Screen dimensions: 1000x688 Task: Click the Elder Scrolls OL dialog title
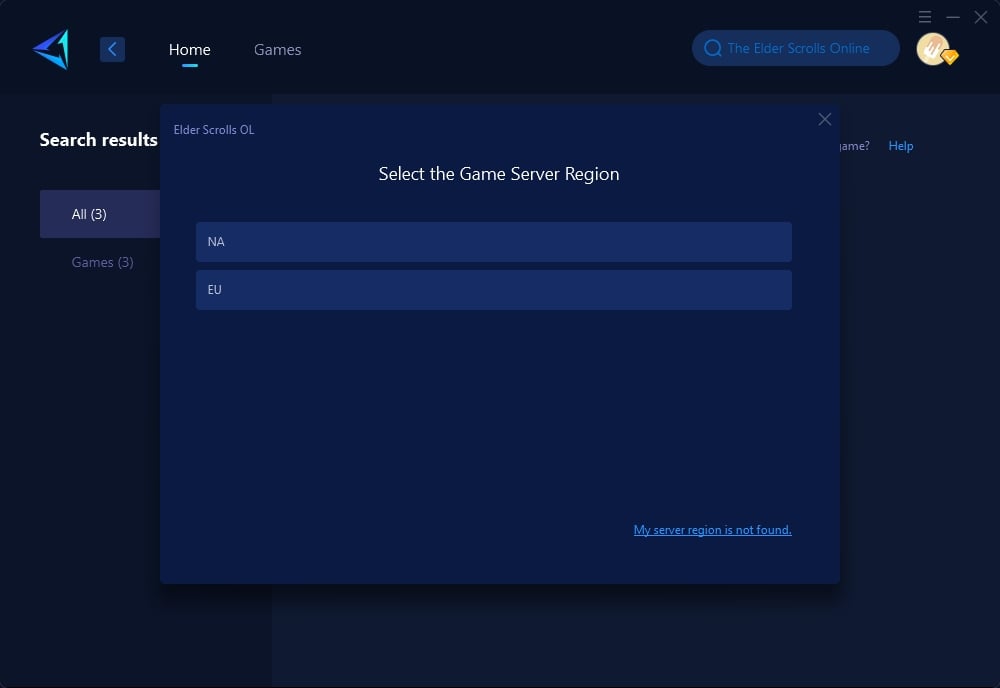click(214, 129)
